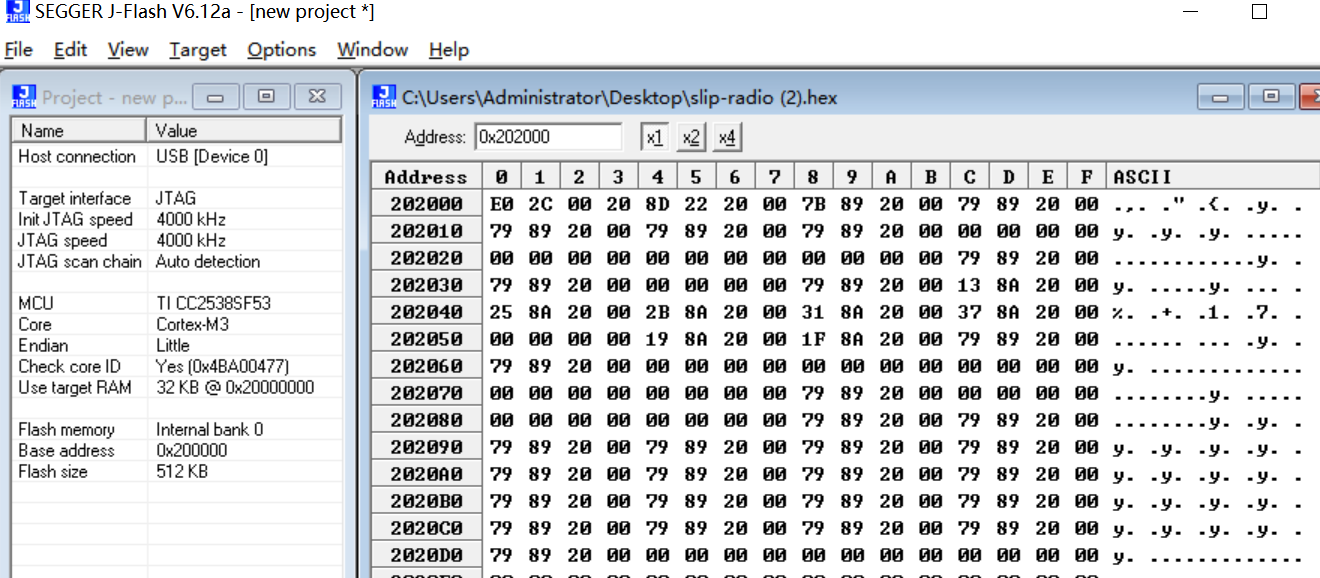The width and height of the screenshot is (1320, 578).
Task: Minimize the Project panel
Action: coord(215,96)
